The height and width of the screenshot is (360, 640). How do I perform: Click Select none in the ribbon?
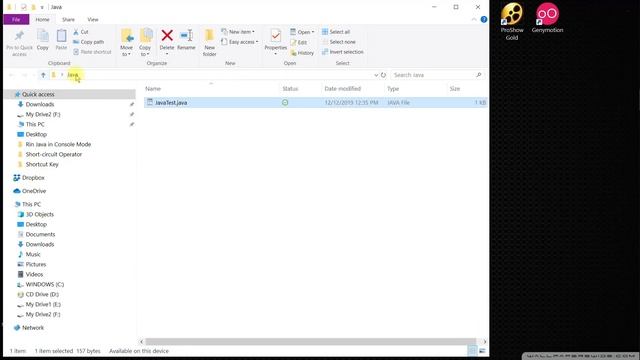[339, 42]
